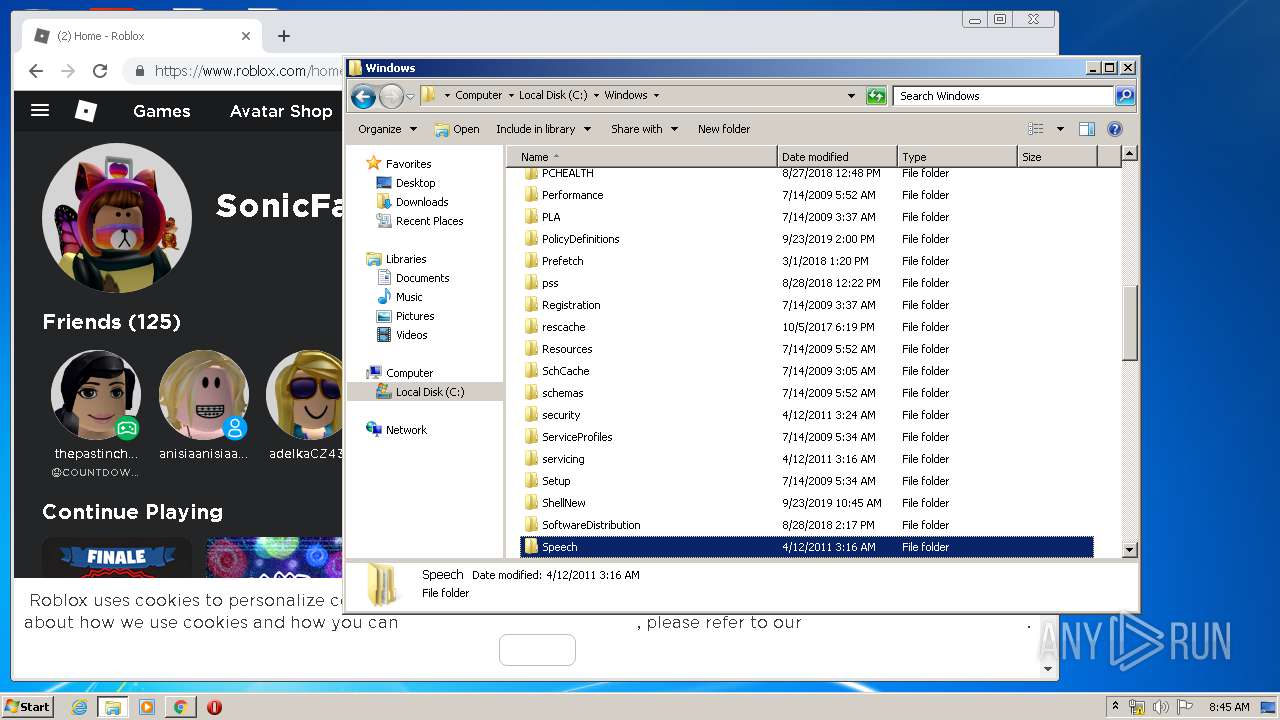Click the SonicFa profile avatar picture
1280x720 pixels.
(117, 218)
